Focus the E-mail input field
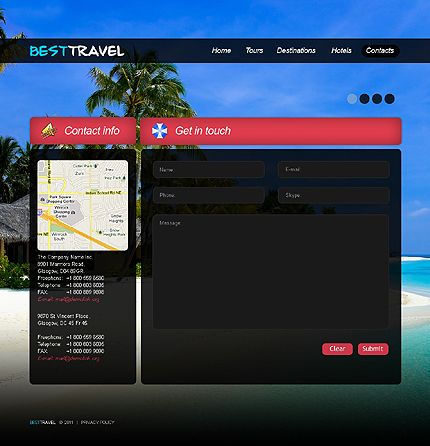The height and width of the screenshot is (446, 430). 334,170
